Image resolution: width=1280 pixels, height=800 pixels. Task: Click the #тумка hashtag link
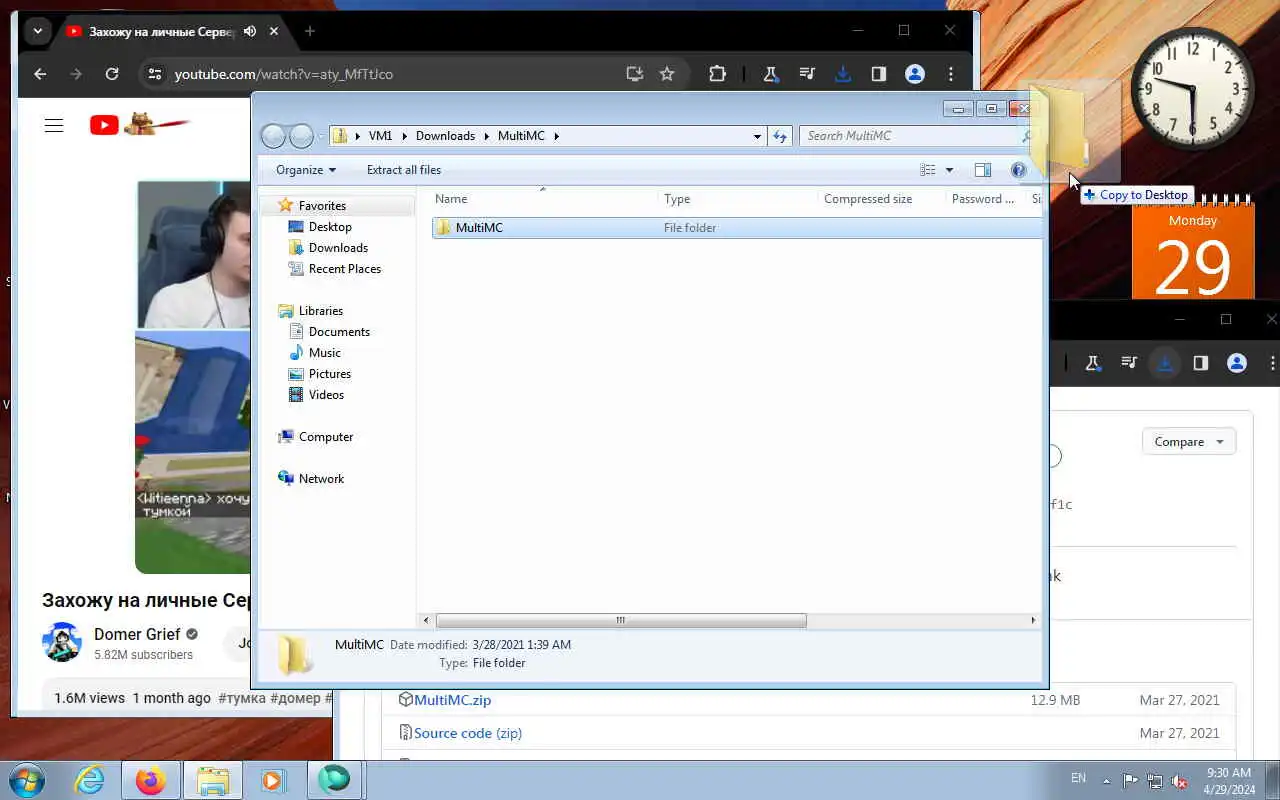click(x=242, y=698)
